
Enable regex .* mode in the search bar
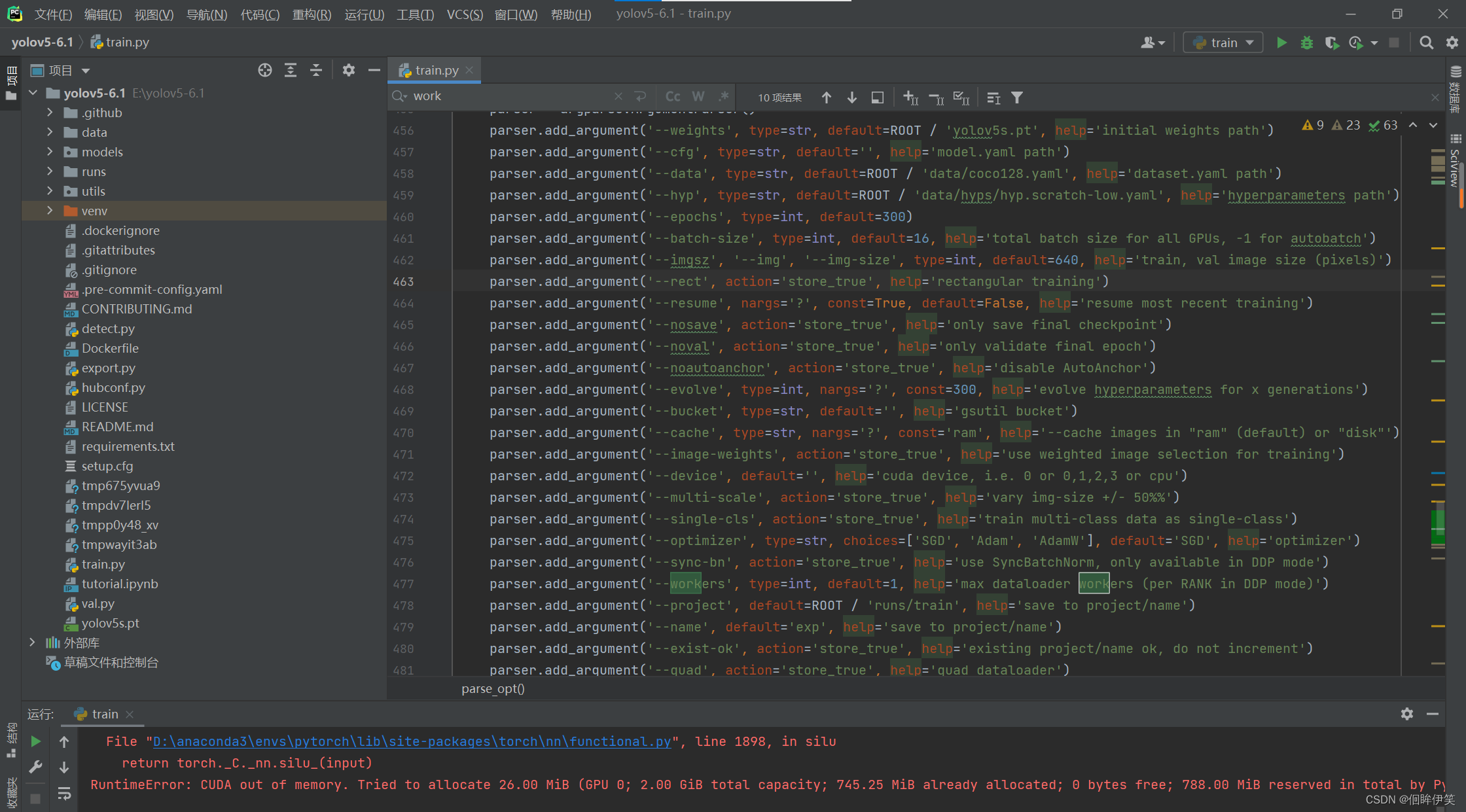pyautogui.click(x=723, y=96)
